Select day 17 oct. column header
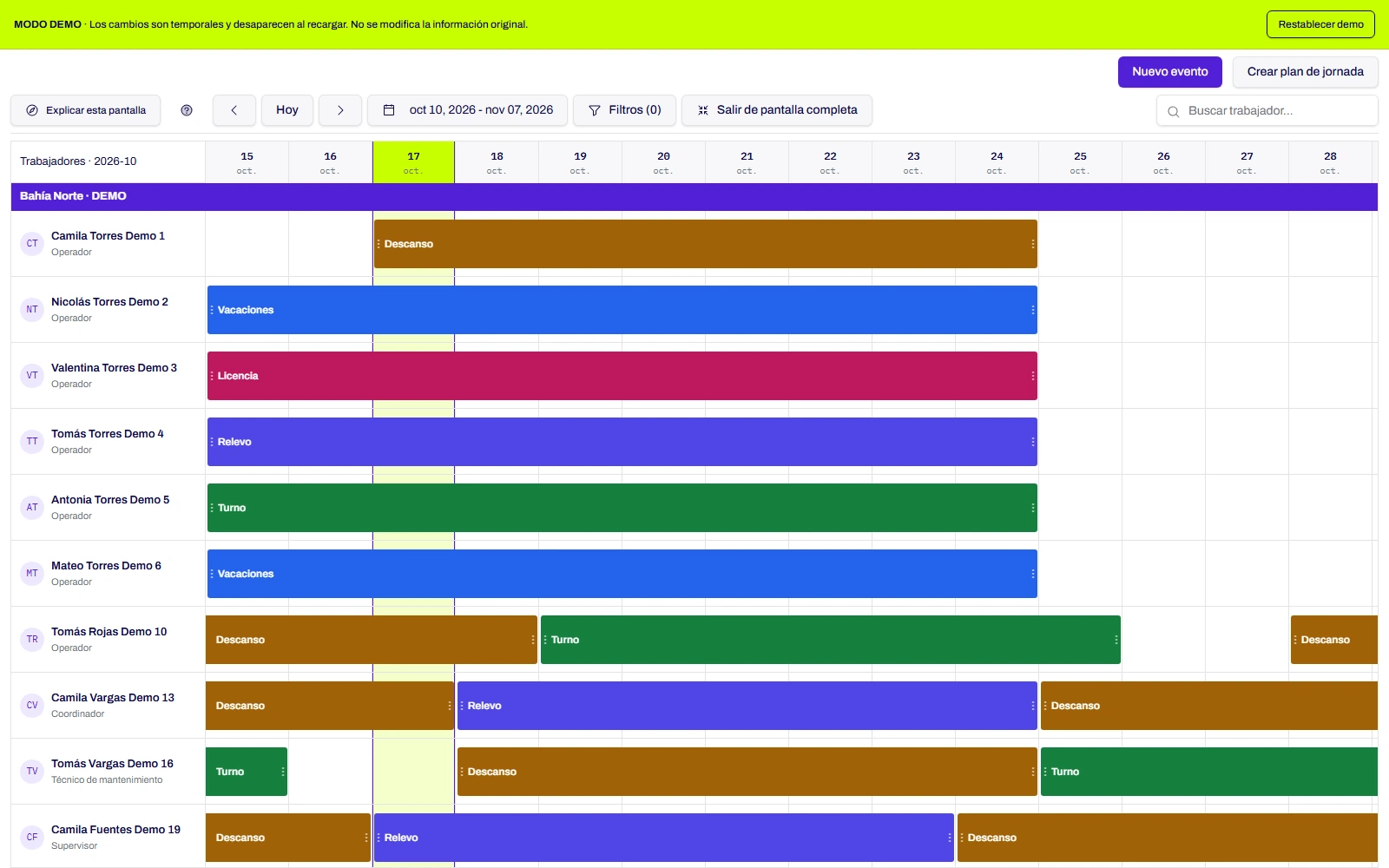 [414, 162]
